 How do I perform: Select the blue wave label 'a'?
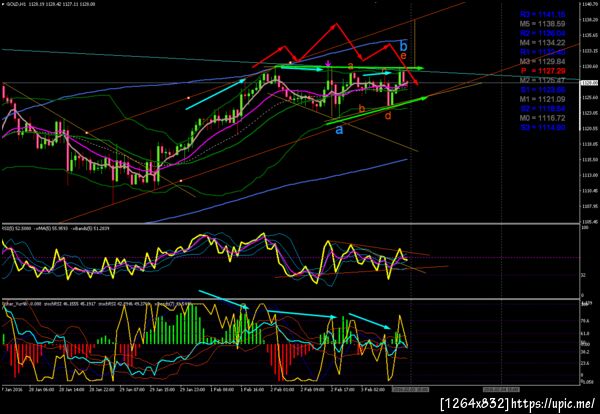pyautogui.click(x=339, y=130)
